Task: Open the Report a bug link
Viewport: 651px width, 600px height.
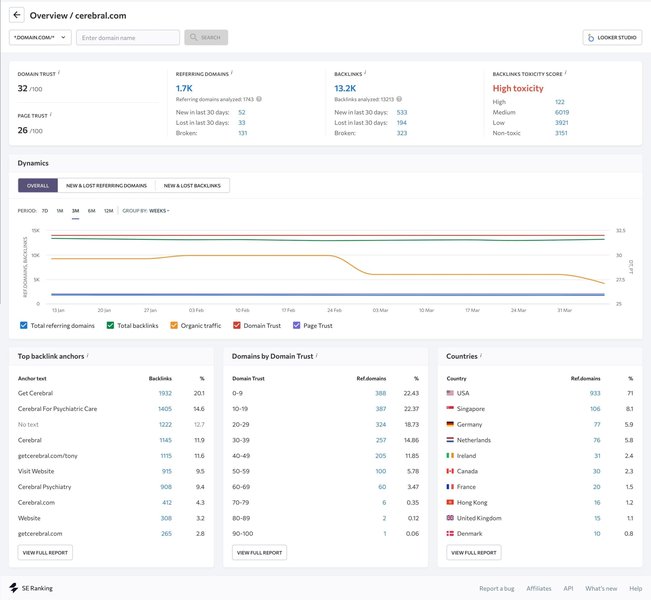Action: click(497, 588)
